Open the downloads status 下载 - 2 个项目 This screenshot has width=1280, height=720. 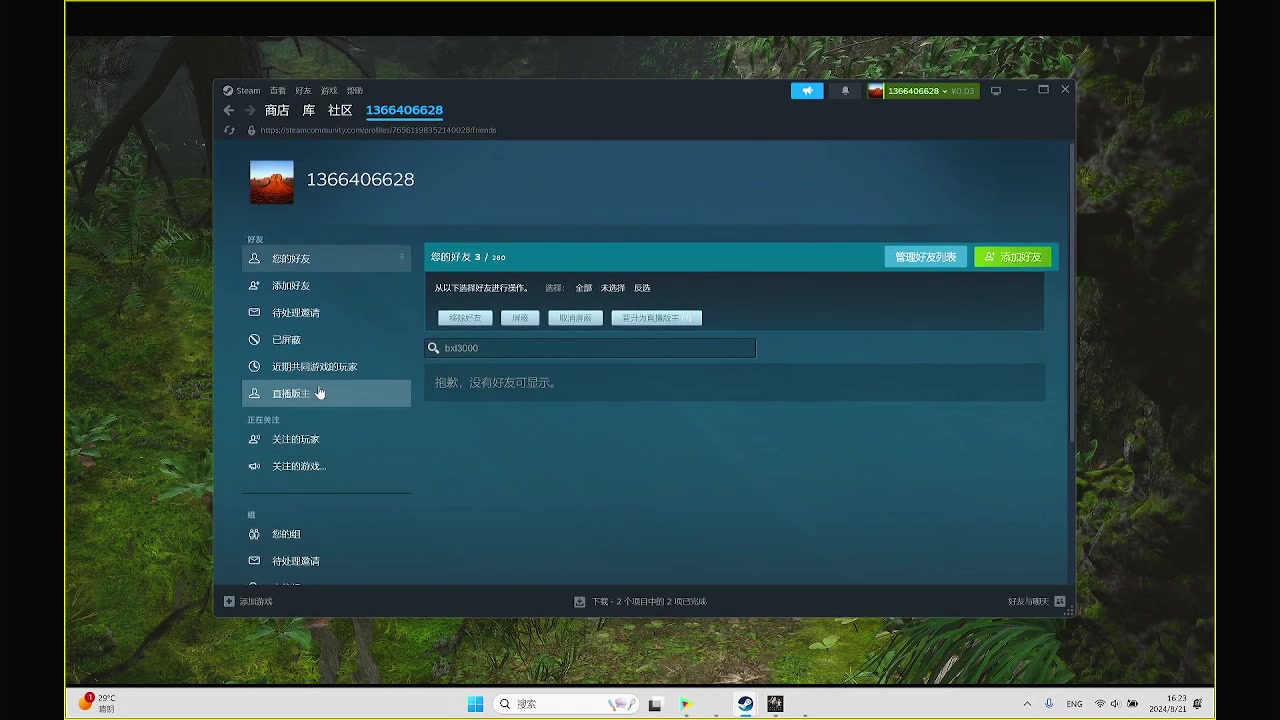coord(640,602)
